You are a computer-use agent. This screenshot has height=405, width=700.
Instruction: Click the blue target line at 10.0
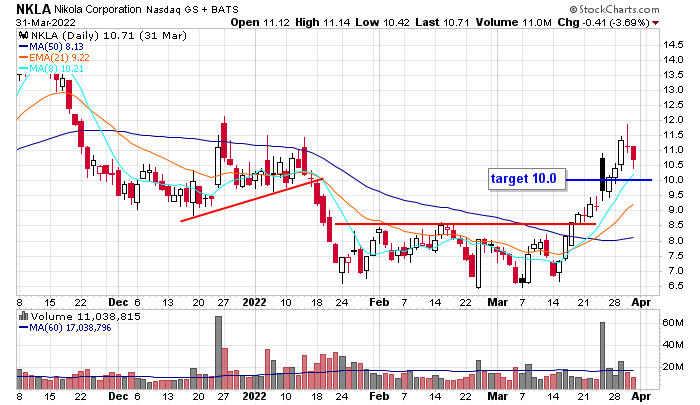(x=608, y=180)
